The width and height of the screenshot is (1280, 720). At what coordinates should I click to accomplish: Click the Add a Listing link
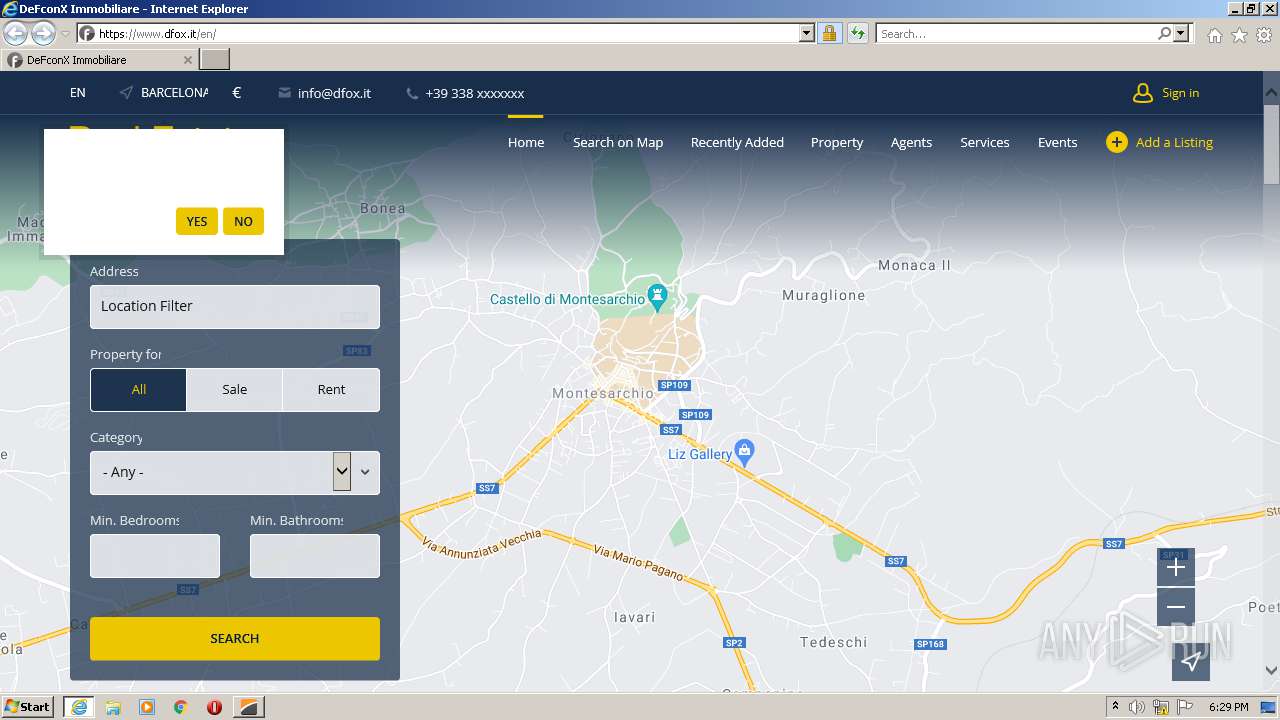1174,142
